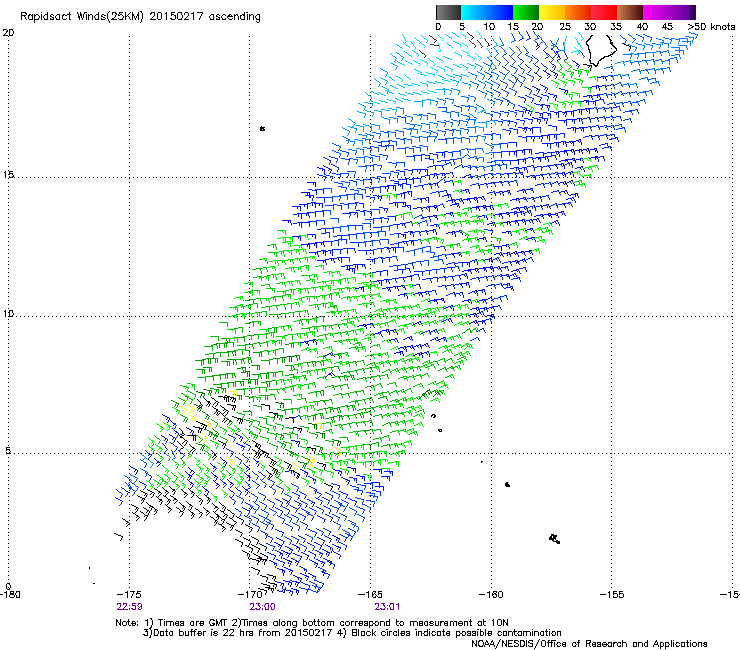Click the latitude label '15'
This screenshot has width=740, height=650.
(x=8, y=175)
